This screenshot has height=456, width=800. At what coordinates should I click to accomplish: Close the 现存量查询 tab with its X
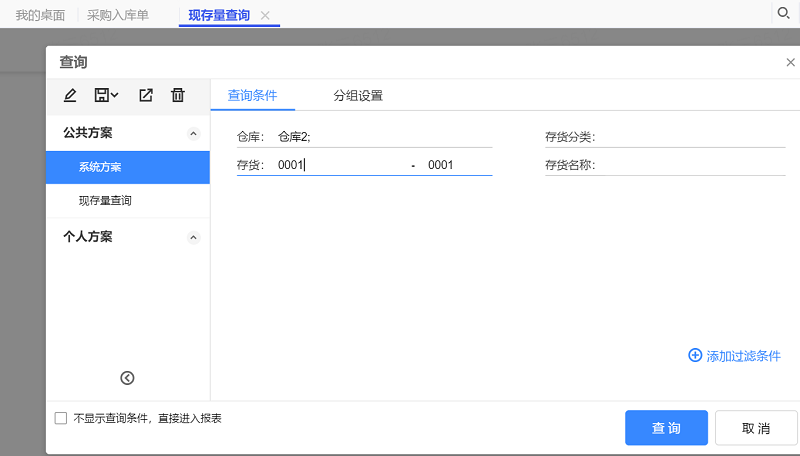point(265,16)
